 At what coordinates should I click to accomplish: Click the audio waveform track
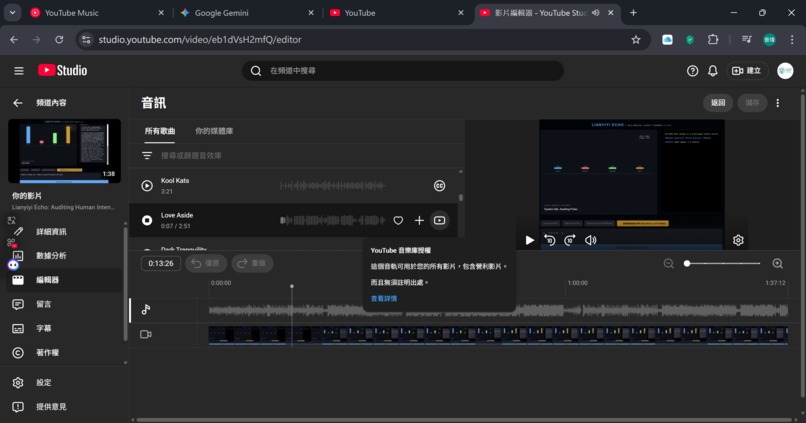click(x=498, y=310)
